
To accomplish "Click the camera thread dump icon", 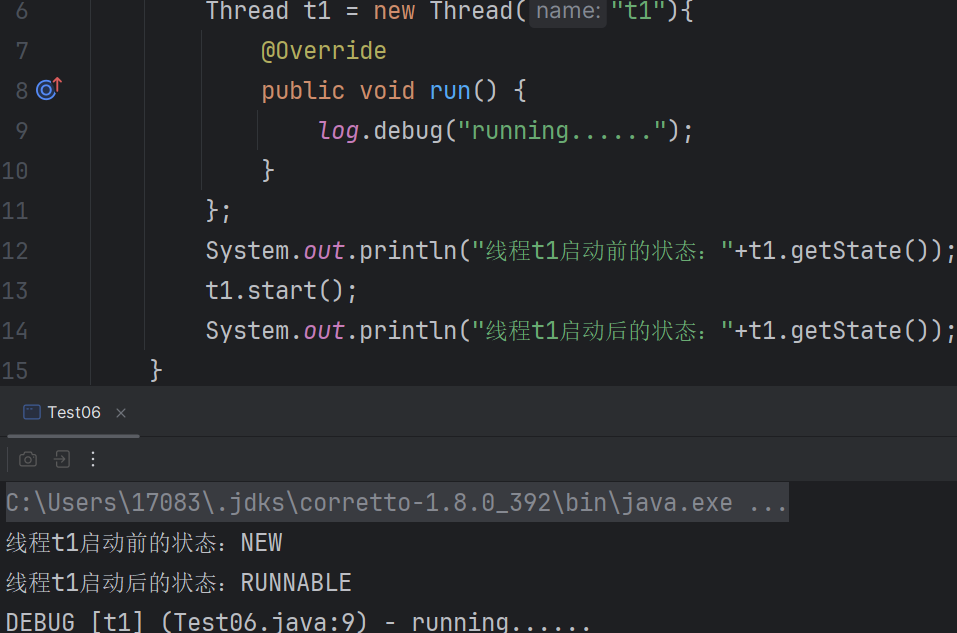I will (28, 459).
